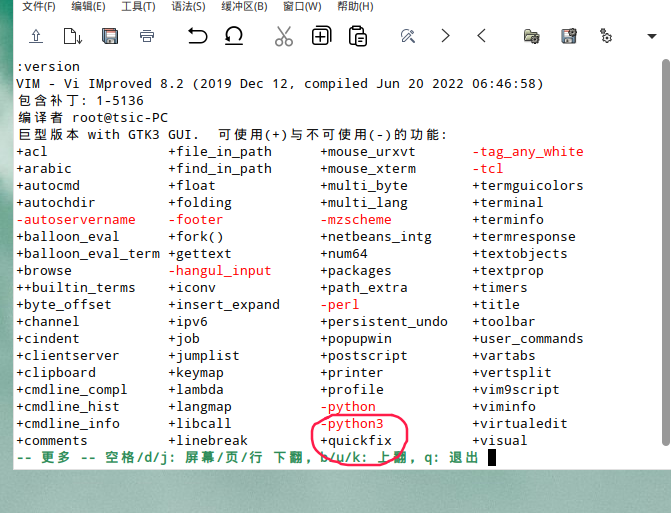Screen dimensions: 671x513
Task: Click the +balloon_eval_term entry
Action: (x=88, y=254)
